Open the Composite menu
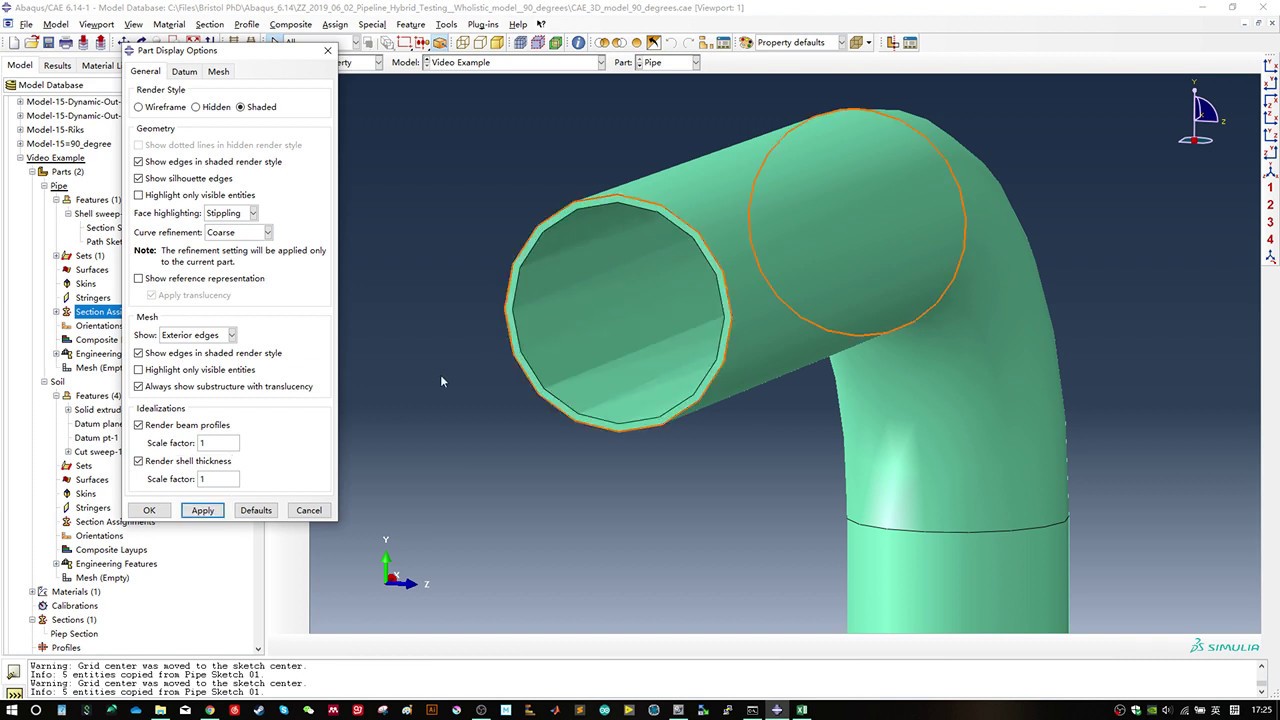 click(291, 24)
